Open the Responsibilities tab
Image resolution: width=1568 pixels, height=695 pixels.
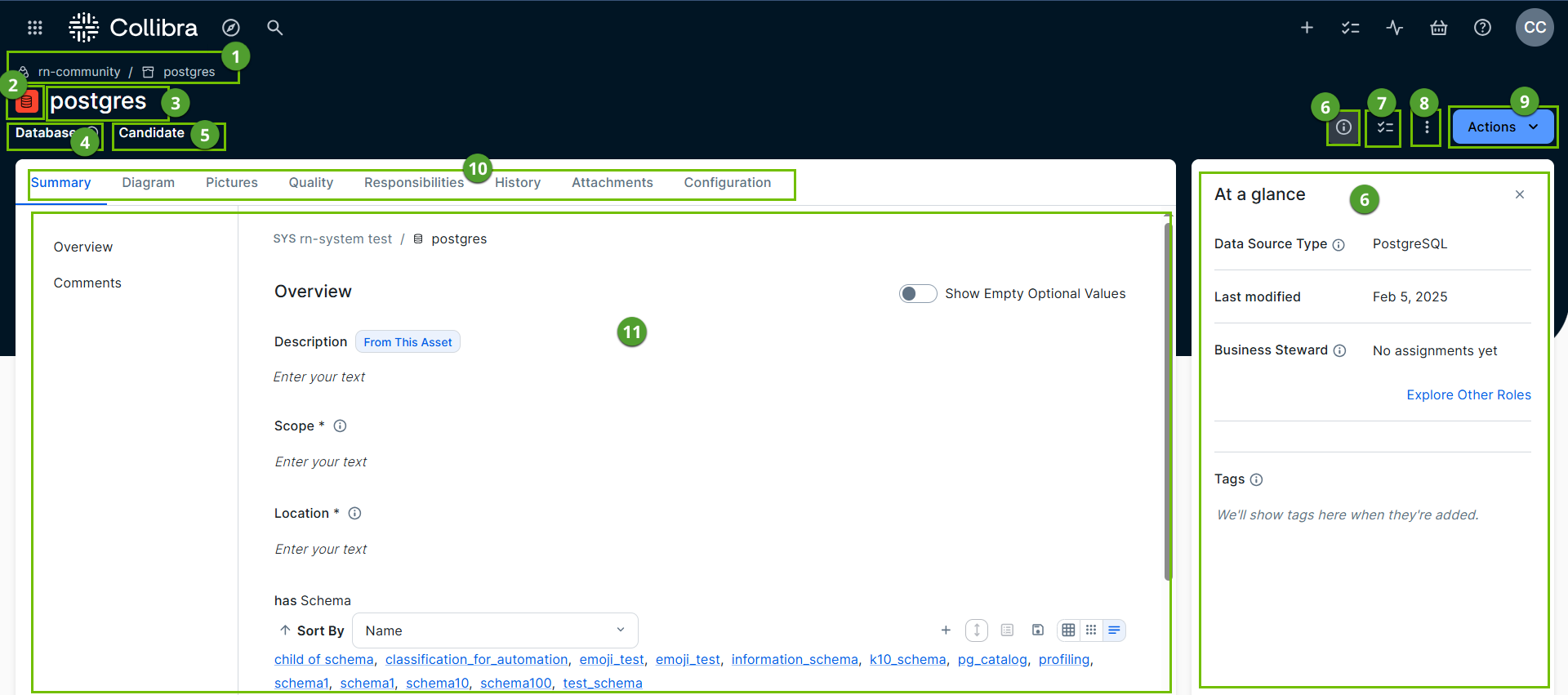tap(413, 183)
